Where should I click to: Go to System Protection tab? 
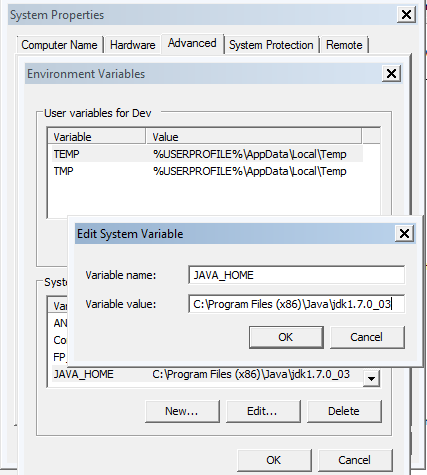coord(271,45)
